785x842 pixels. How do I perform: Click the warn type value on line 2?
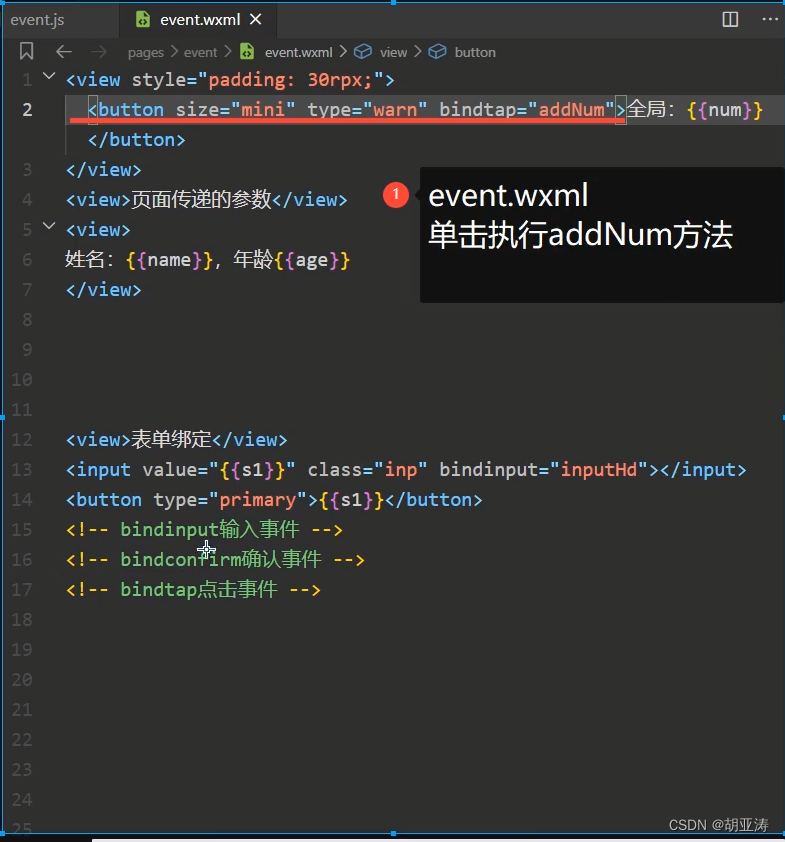(395, 110)
